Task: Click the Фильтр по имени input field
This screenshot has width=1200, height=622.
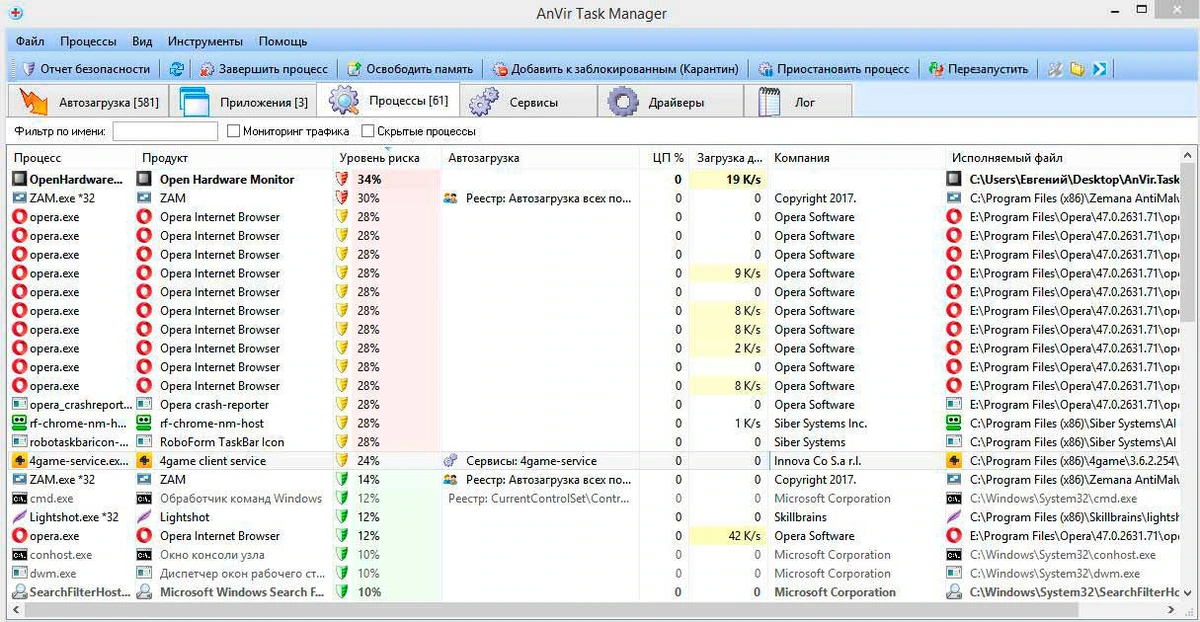Action: (165, 131)
